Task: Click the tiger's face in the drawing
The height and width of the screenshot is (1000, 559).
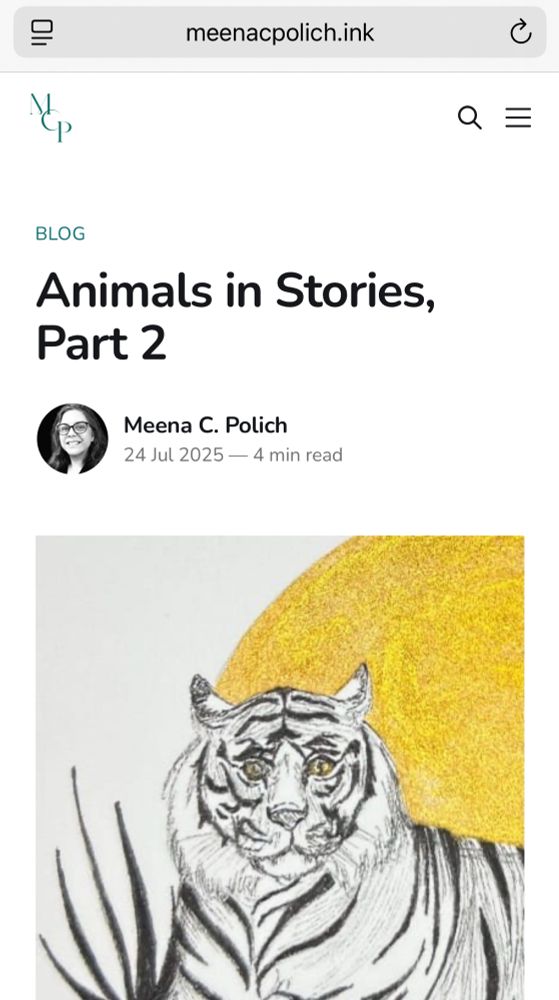Action: pyautogui.click(x=285, y=784)
